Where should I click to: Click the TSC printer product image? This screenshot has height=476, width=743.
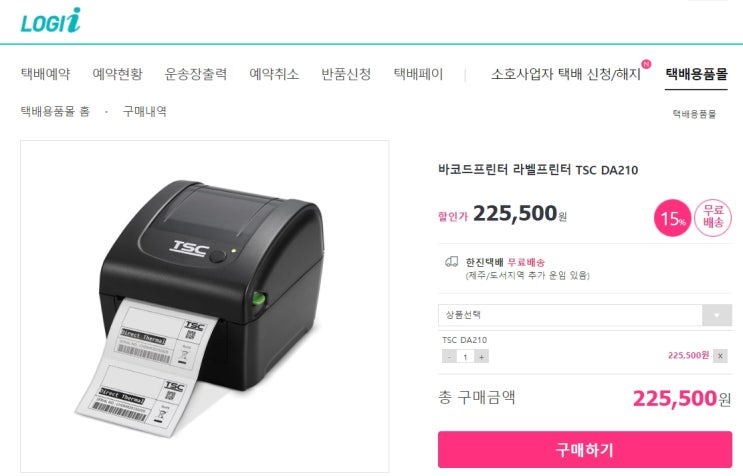click(205, 306)
